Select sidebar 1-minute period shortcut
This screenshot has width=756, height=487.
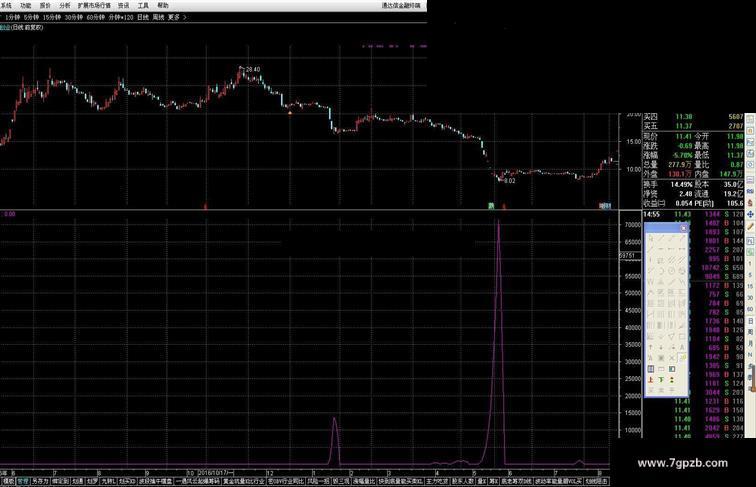tap(750, 264)
